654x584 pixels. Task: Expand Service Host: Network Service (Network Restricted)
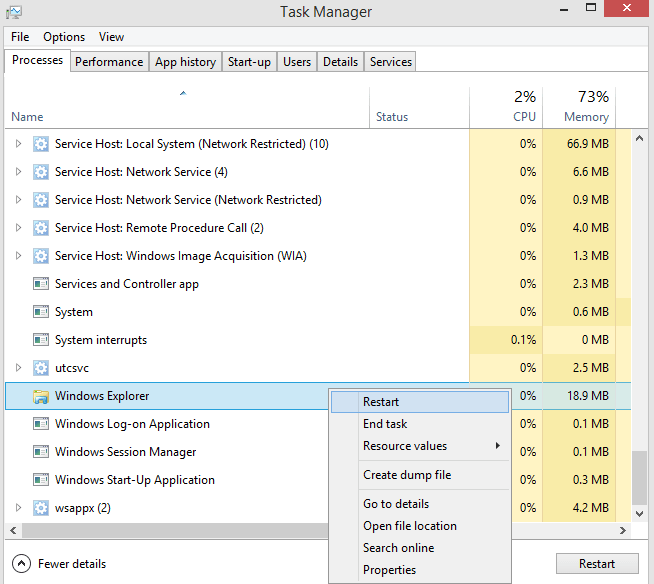tap(18, 199)
